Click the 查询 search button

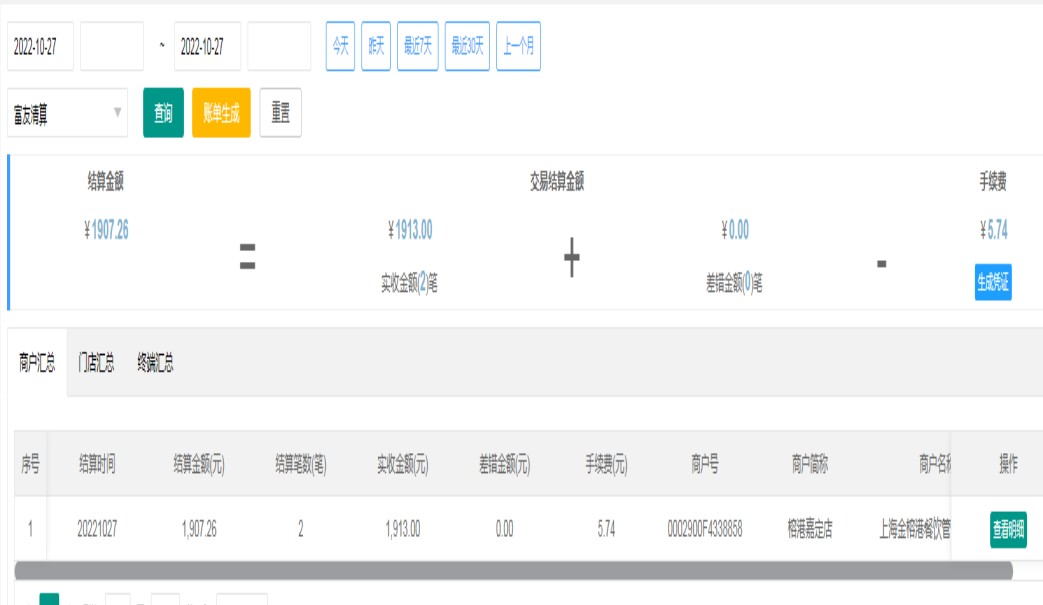click(163, 114)
